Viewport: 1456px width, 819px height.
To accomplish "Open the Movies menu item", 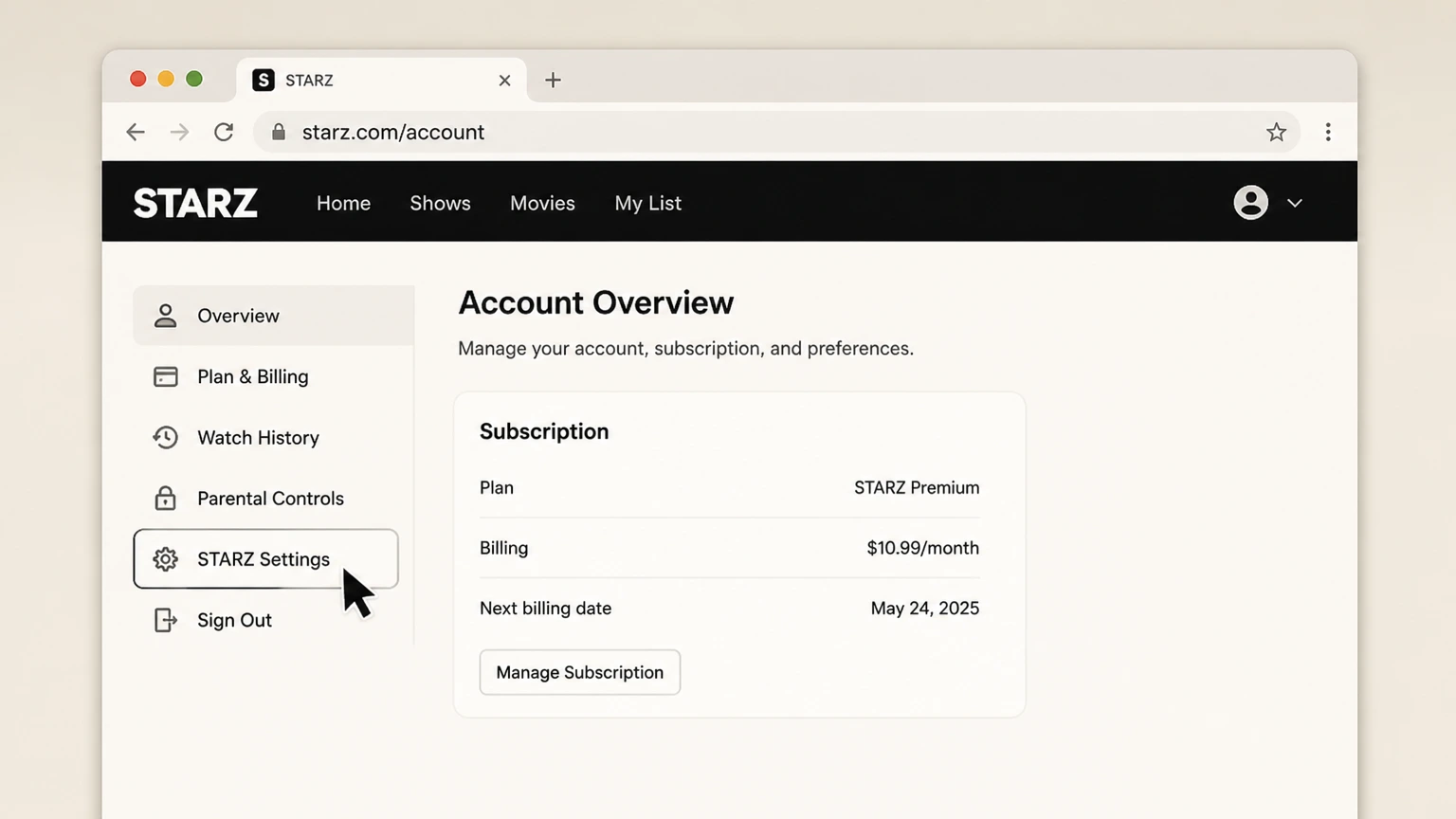I will point(542,203).
